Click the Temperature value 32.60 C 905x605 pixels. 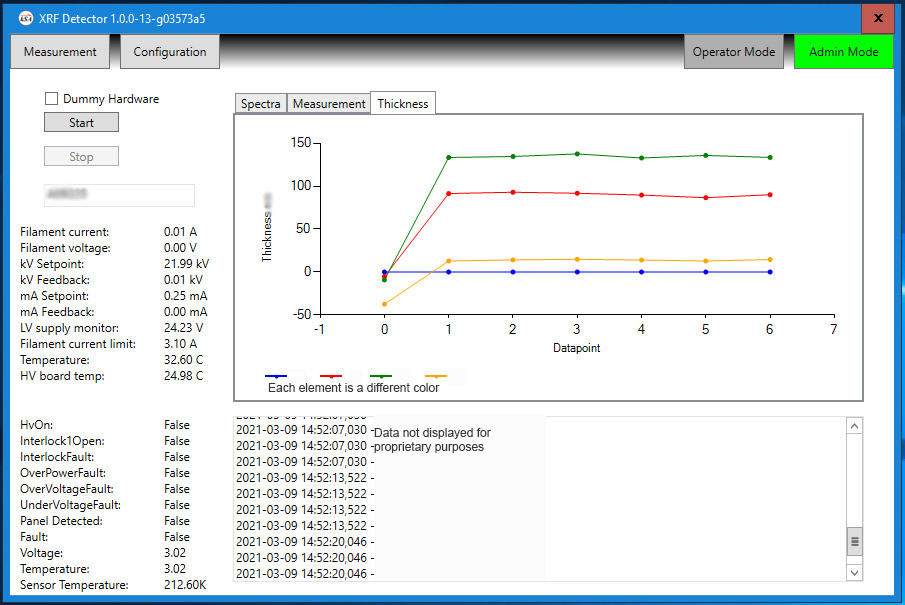click(x=184, y=360)
